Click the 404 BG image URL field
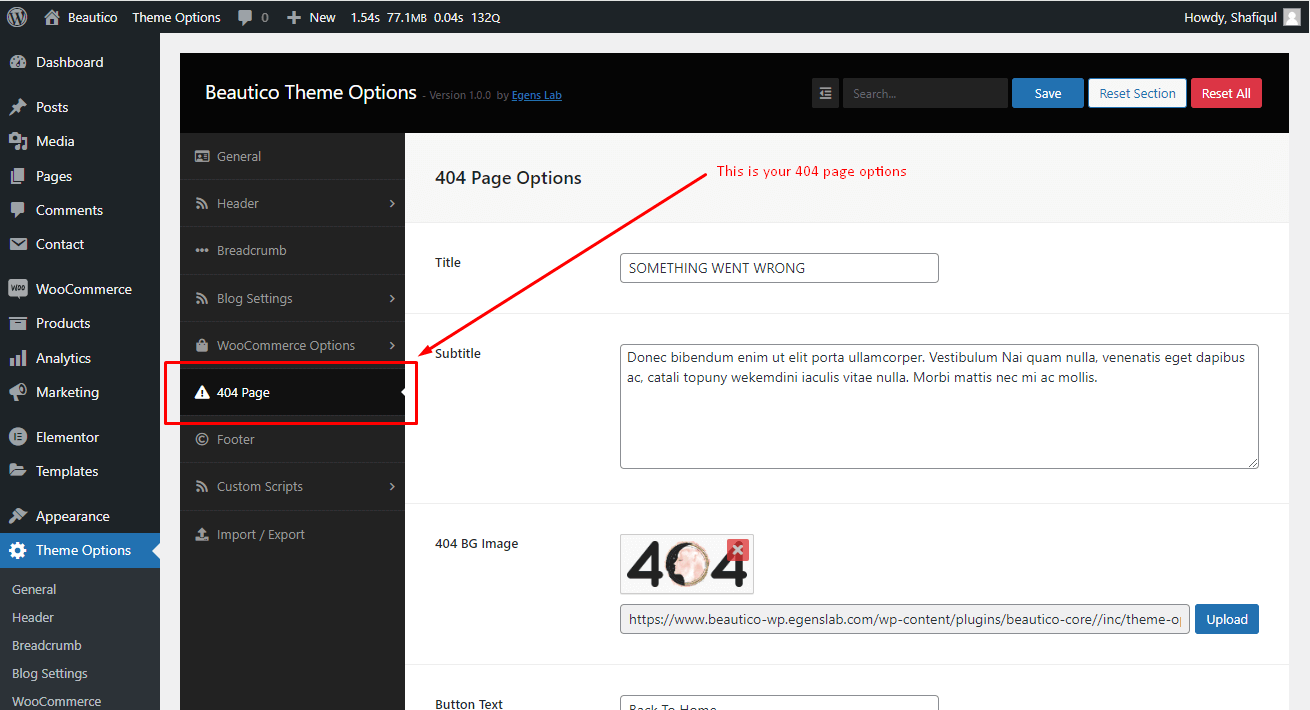The image size is (1310, 710). click(905, 619)
